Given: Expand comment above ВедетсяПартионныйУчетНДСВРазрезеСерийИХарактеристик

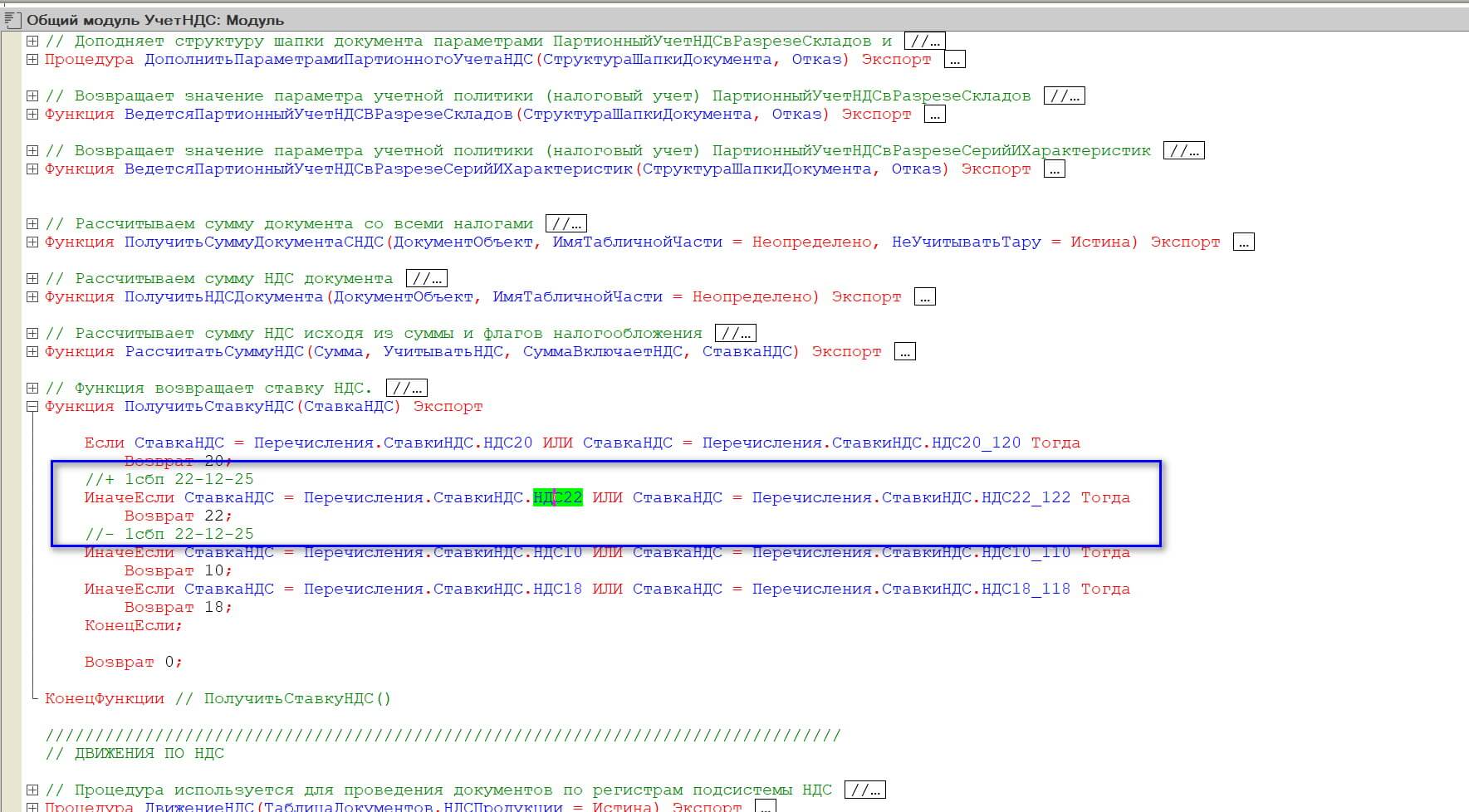Looking at the screenshot, I should click(x=32, y=151).
